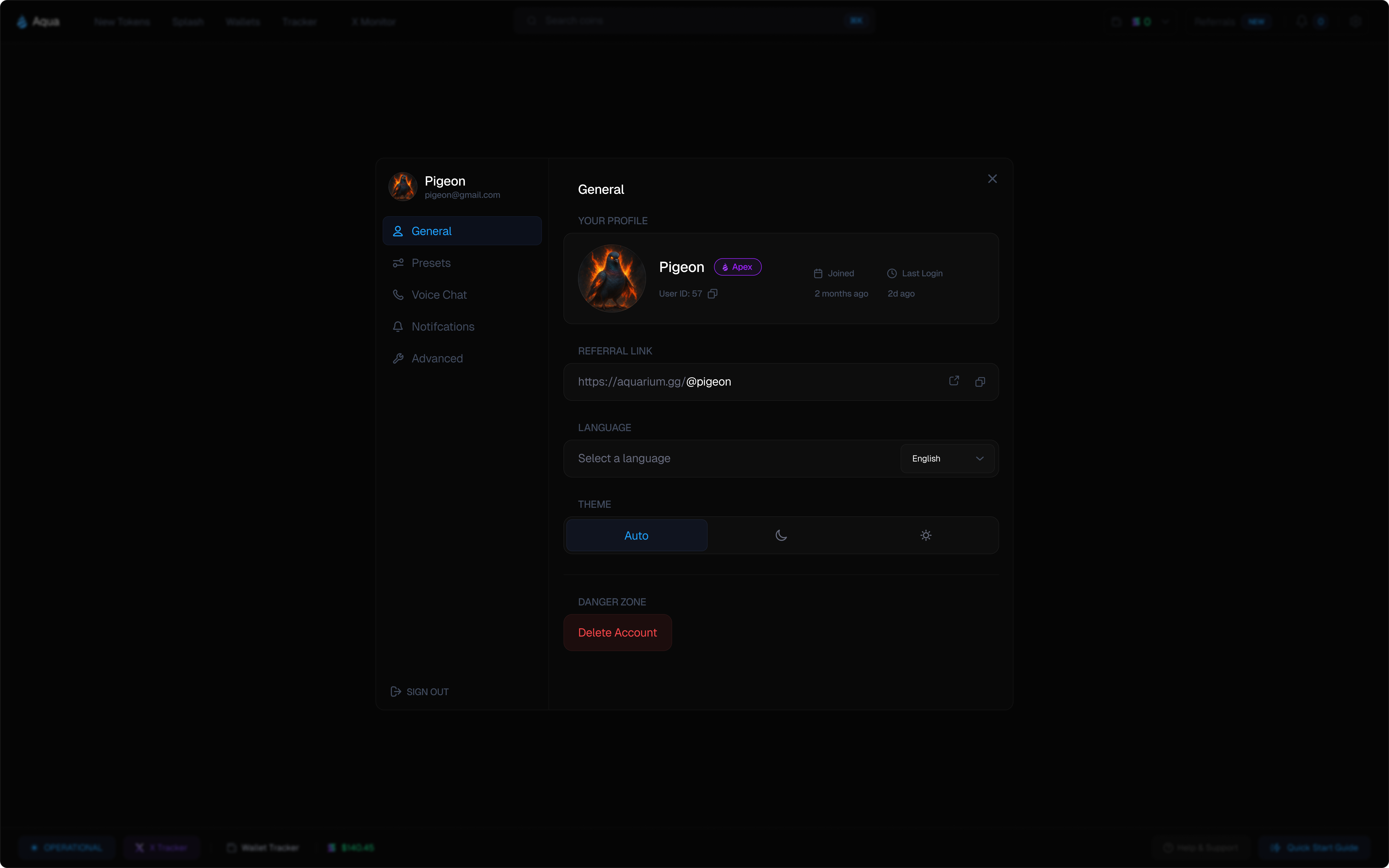Open the Advanced settings section
Image resolution: width=1389 pixels, height=868 pixels.
click(462, 358)
